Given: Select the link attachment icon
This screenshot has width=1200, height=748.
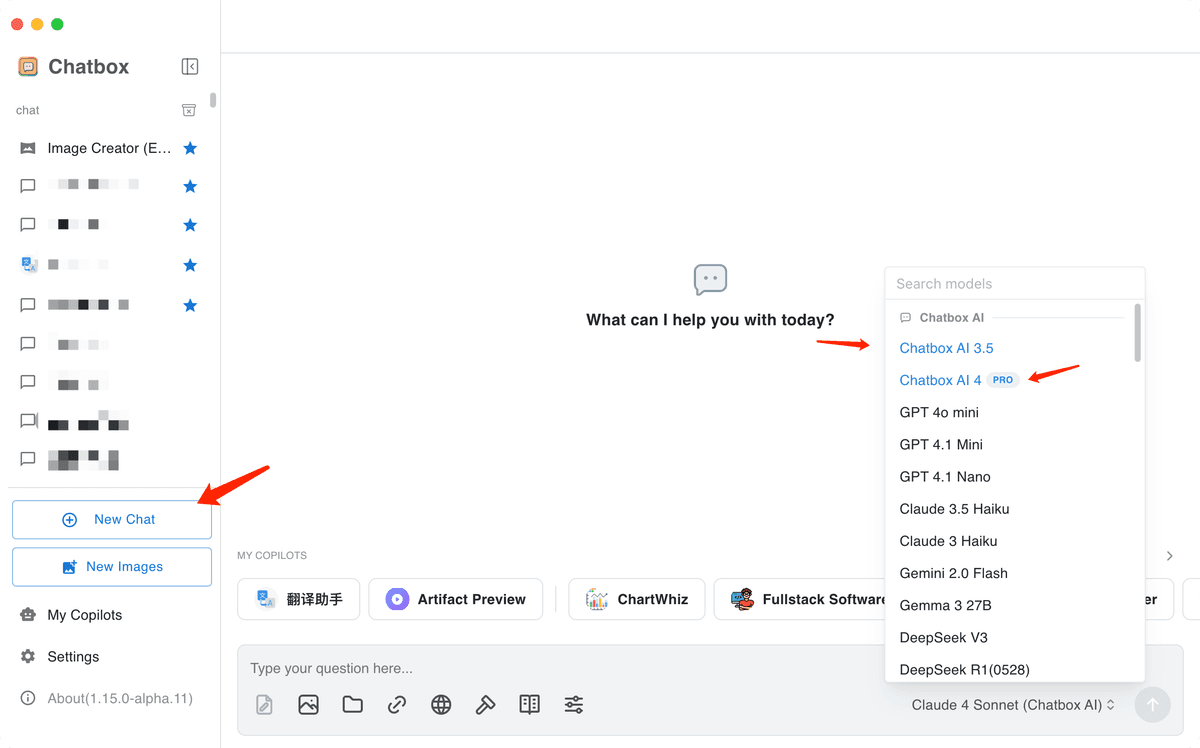Looking at the screenshot, I should pyautogui.click(x=396, y=704).
